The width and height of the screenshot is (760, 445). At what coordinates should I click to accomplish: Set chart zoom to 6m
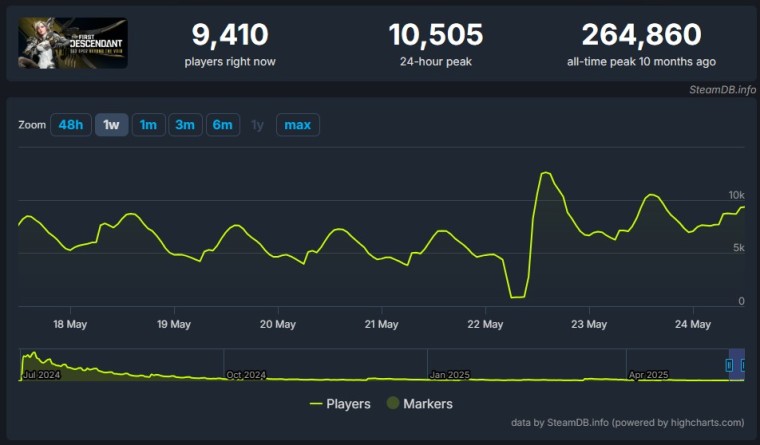[222, 125]
